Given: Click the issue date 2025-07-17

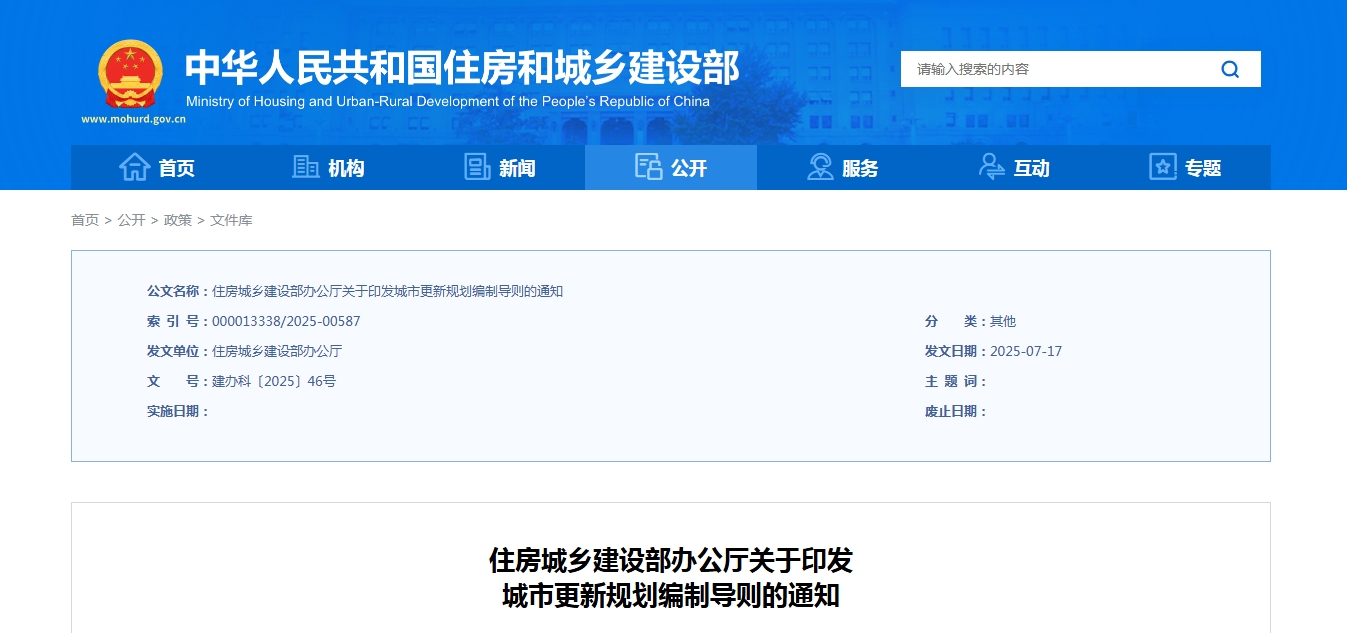Looking at the screenshot, I should point(1026,351).
